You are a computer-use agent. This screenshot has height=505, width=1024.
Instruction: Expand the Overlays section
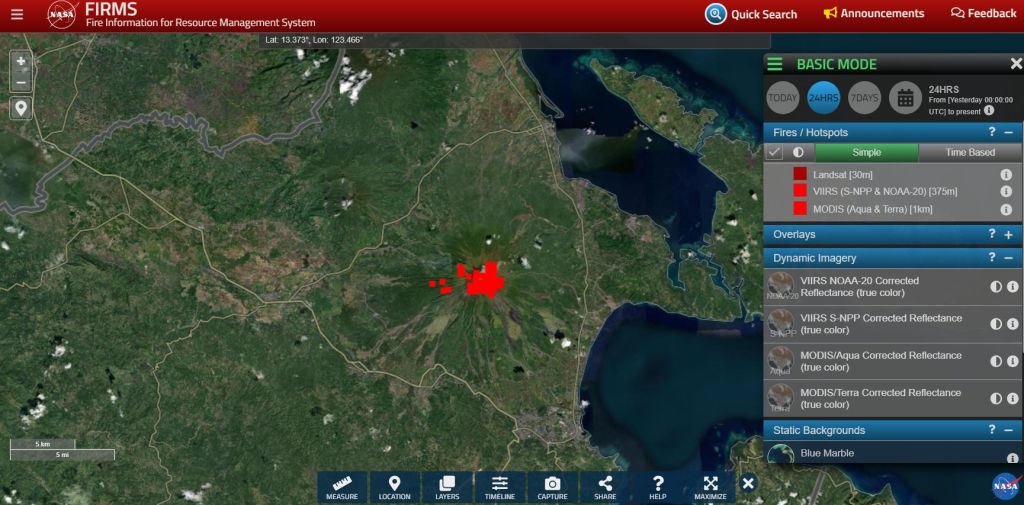click(1008, 235)
